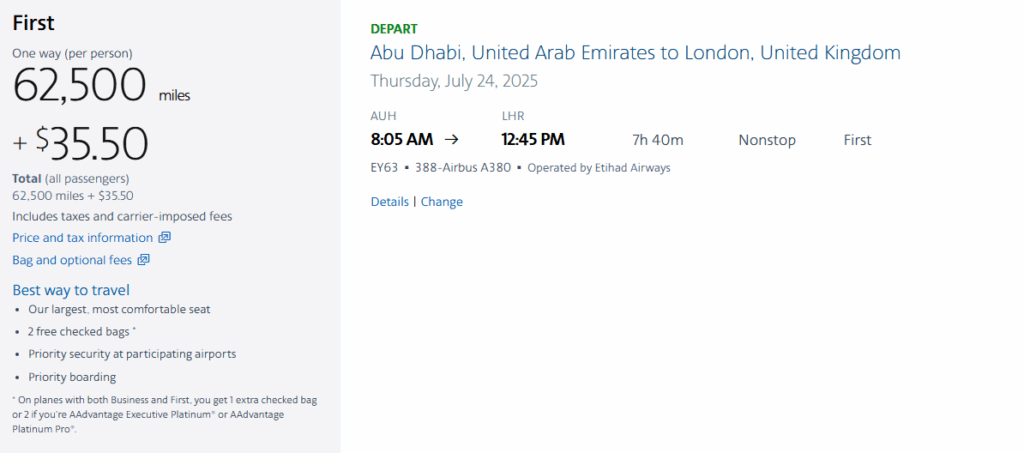Image resolution: width=1024 pixels, height=453 pixels.
Task: Click the green DEPART label
Action: (x=394, y=29)
